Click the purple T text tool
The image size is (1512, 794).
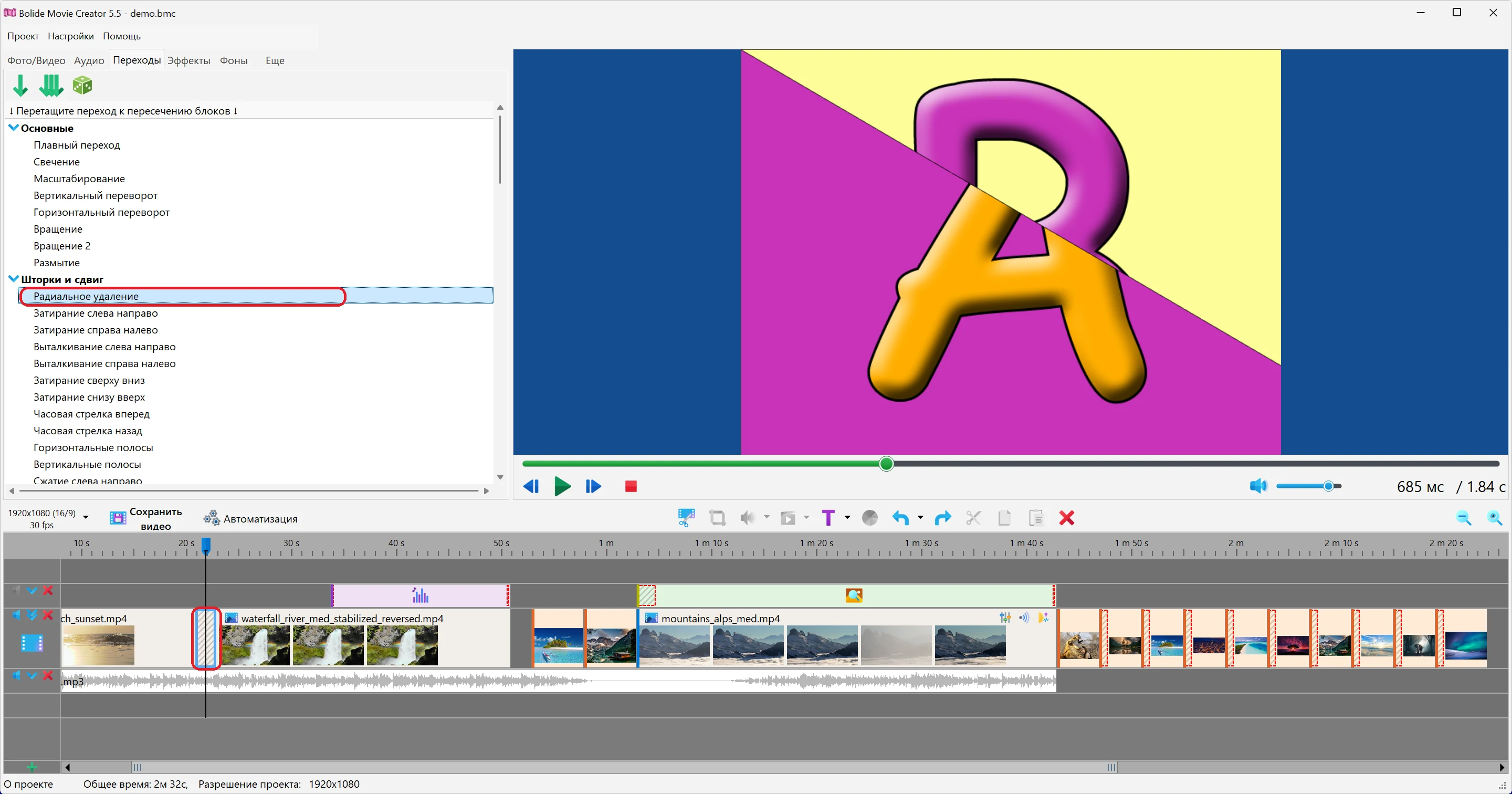click(827, 517)
